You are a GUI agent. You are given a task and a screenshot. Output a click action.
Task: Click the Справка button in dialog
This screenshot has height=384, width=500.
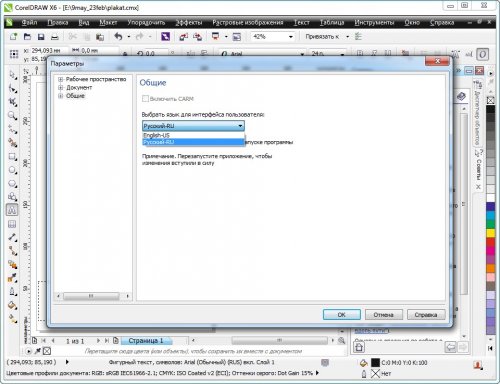[426, 315]
